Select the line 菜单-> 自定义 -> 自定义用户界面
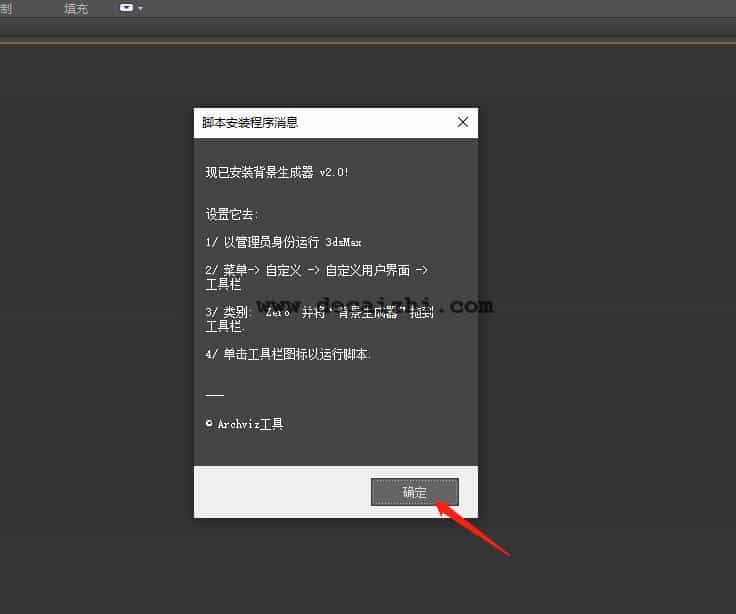This screenshot has height=614, width=736. tap(316, 270)
